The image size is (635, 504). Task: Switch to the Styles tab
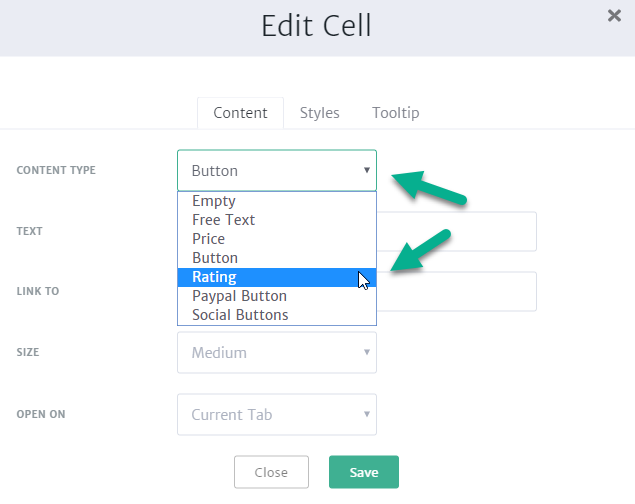click(320, 113)
